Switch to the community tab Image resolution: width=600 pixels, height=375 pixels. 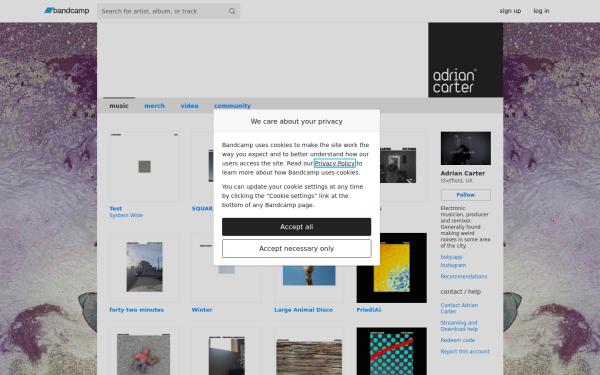(232, 106)
